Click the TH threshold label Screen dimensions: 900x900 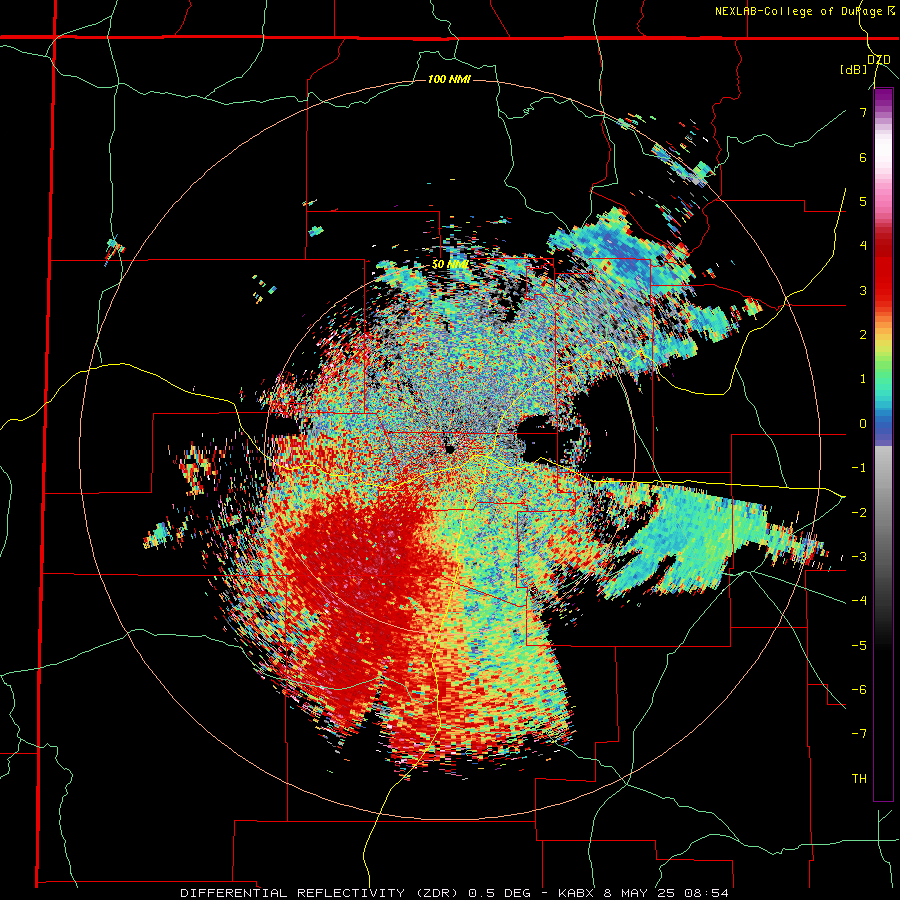[859, 778]
